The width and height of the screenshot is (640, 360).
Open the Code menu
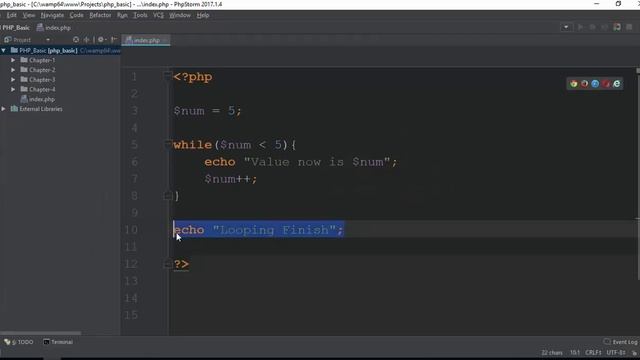click(x=76, y=15)
